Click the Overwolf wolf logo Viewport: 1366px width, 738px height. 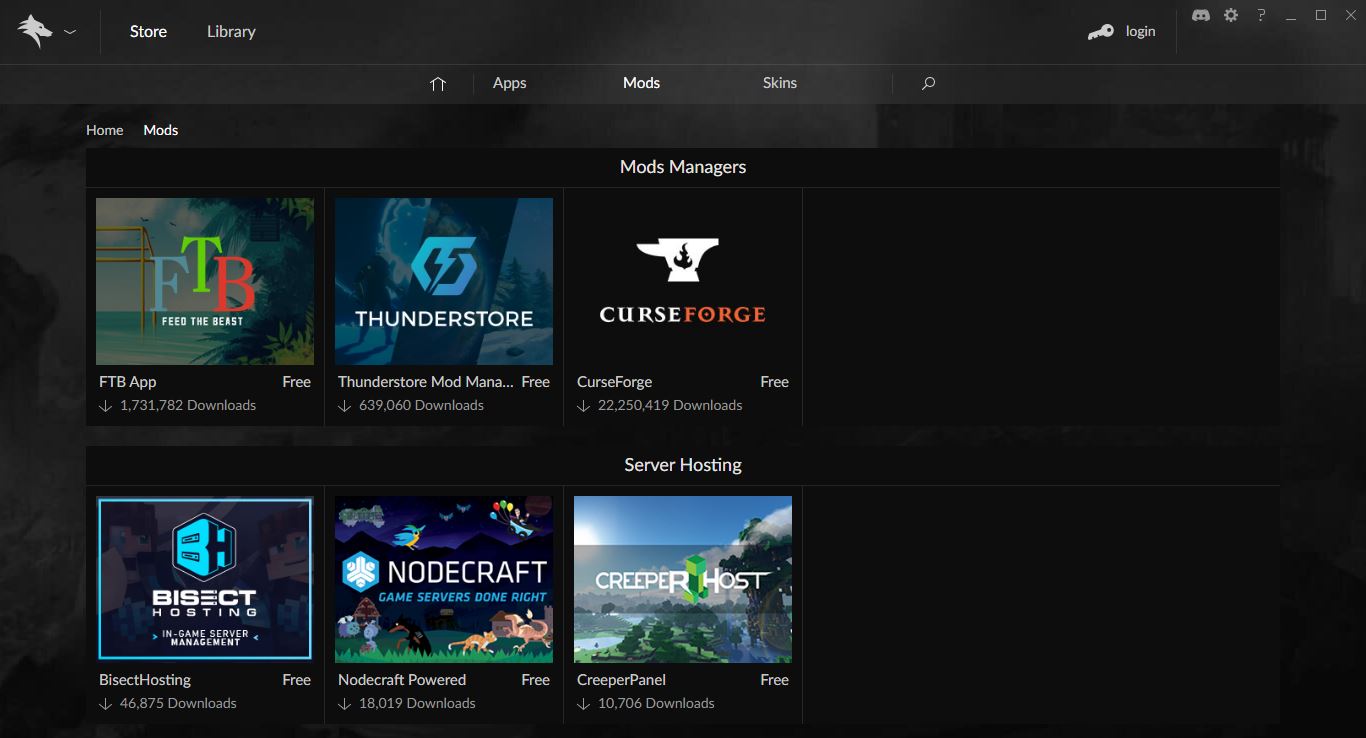click(x=35, y=31)
